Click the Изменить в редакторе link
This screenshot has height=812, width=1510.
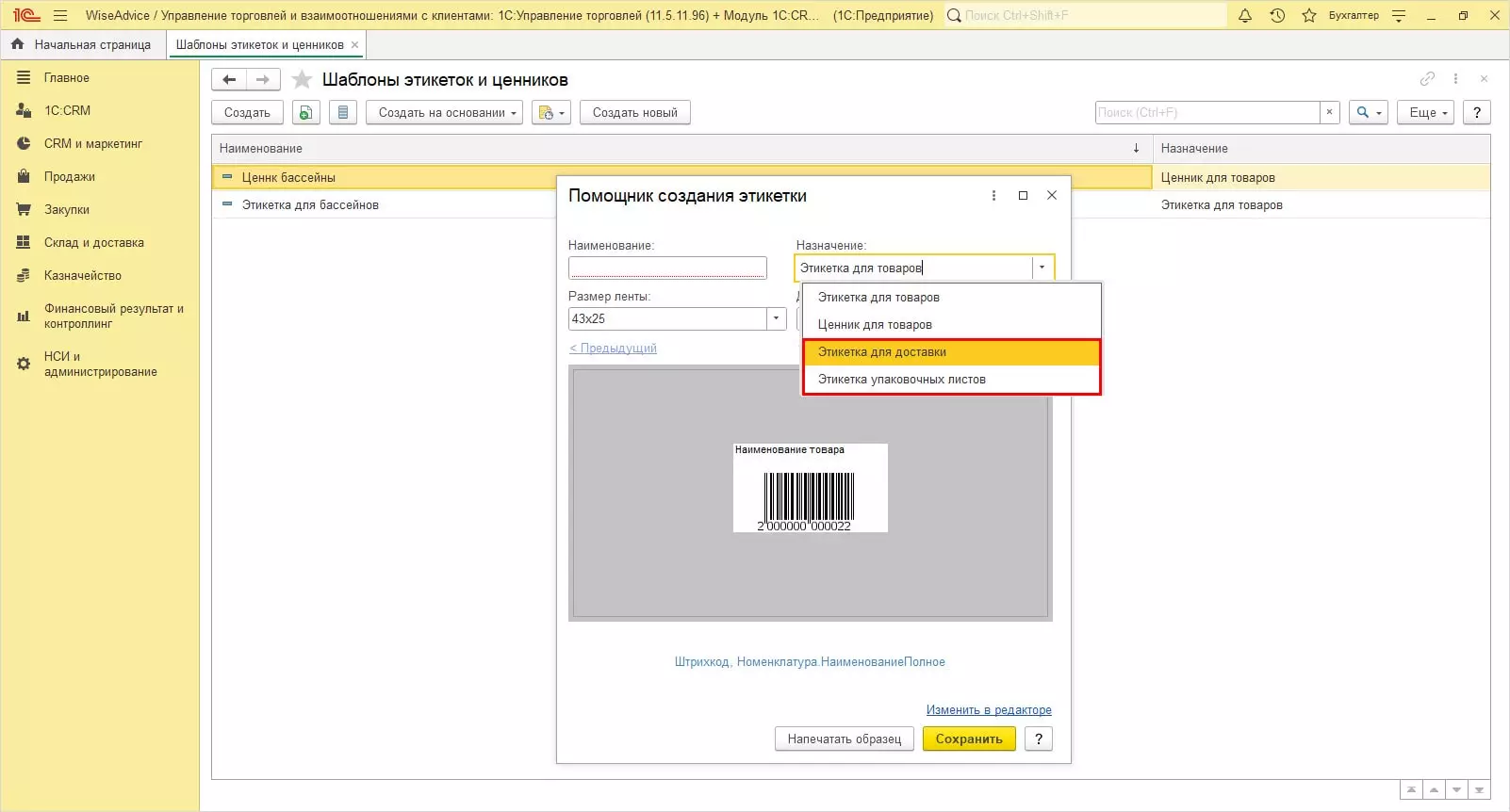pyautogui.click(x=988, y=710)
